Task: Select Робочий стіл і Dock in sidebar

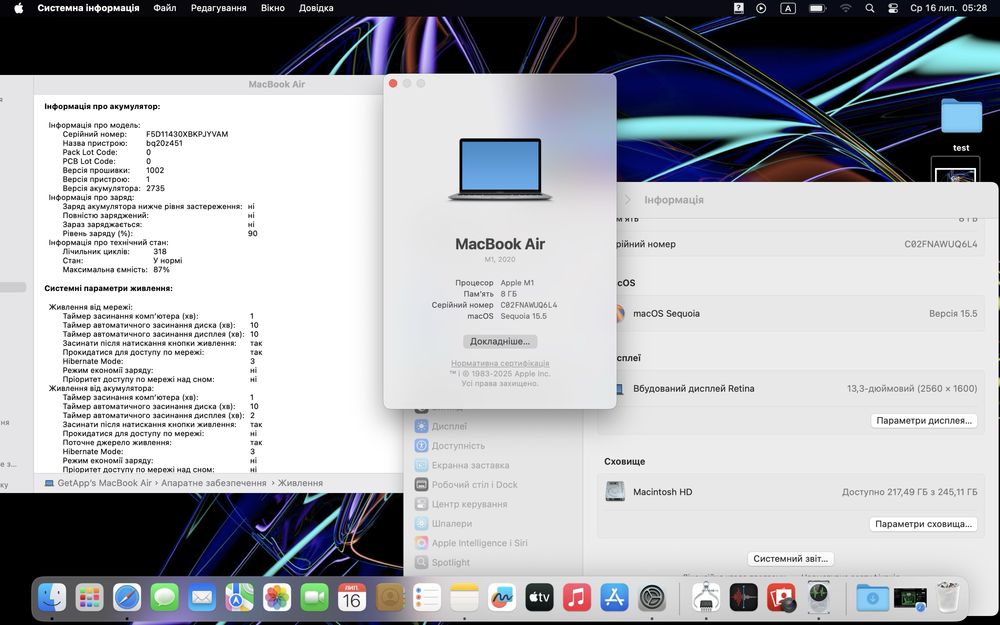Action: tap(466, 485)
